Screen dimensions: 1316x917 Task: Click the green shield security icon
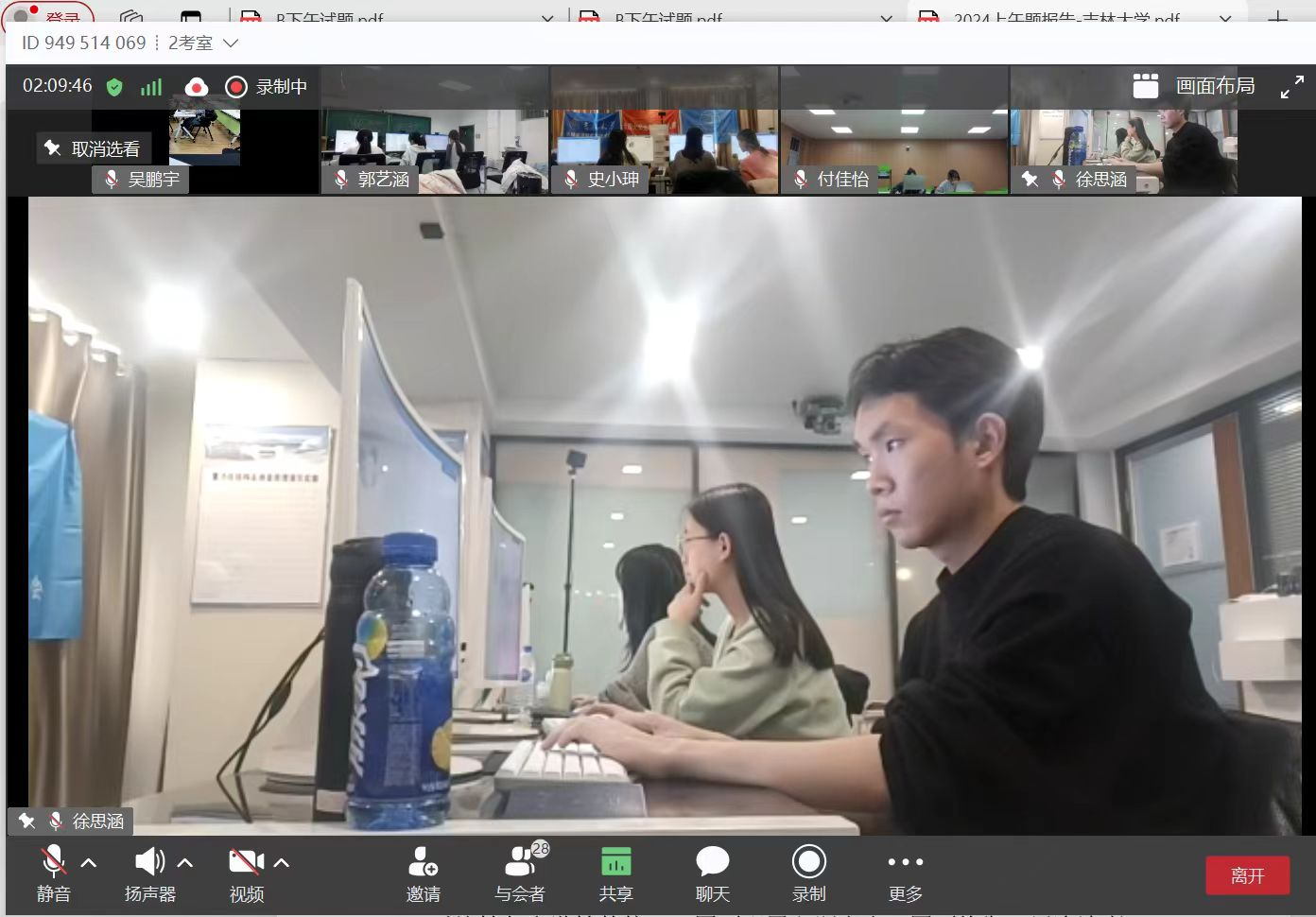click(x=114, y=87)
